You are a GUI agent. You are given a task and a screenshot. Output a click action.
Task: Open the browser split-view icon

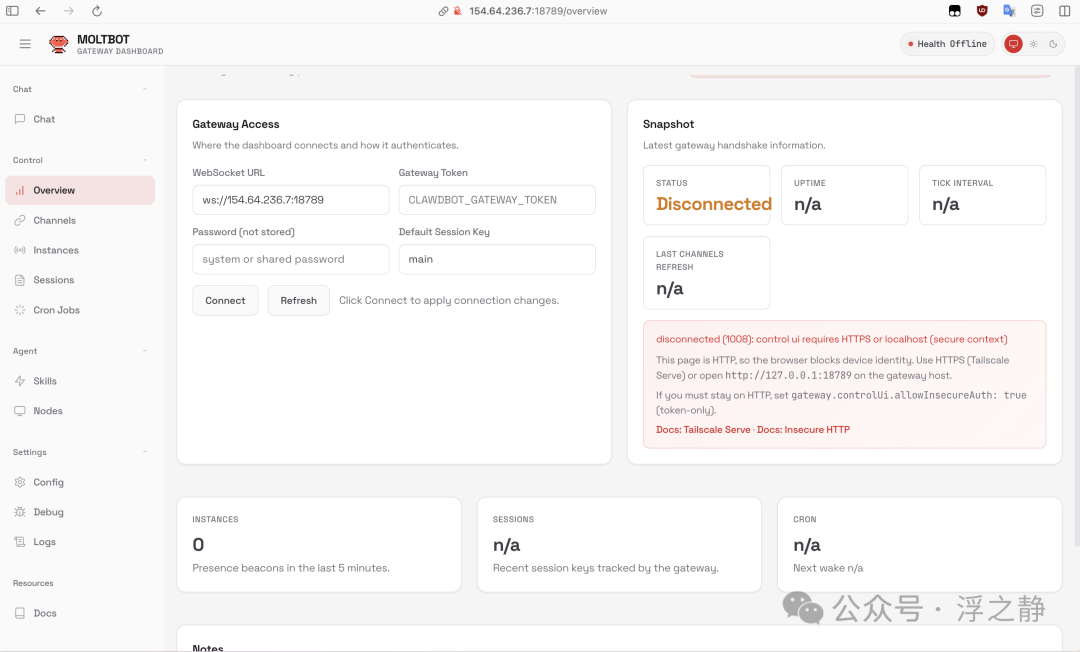coord(1064,11)
